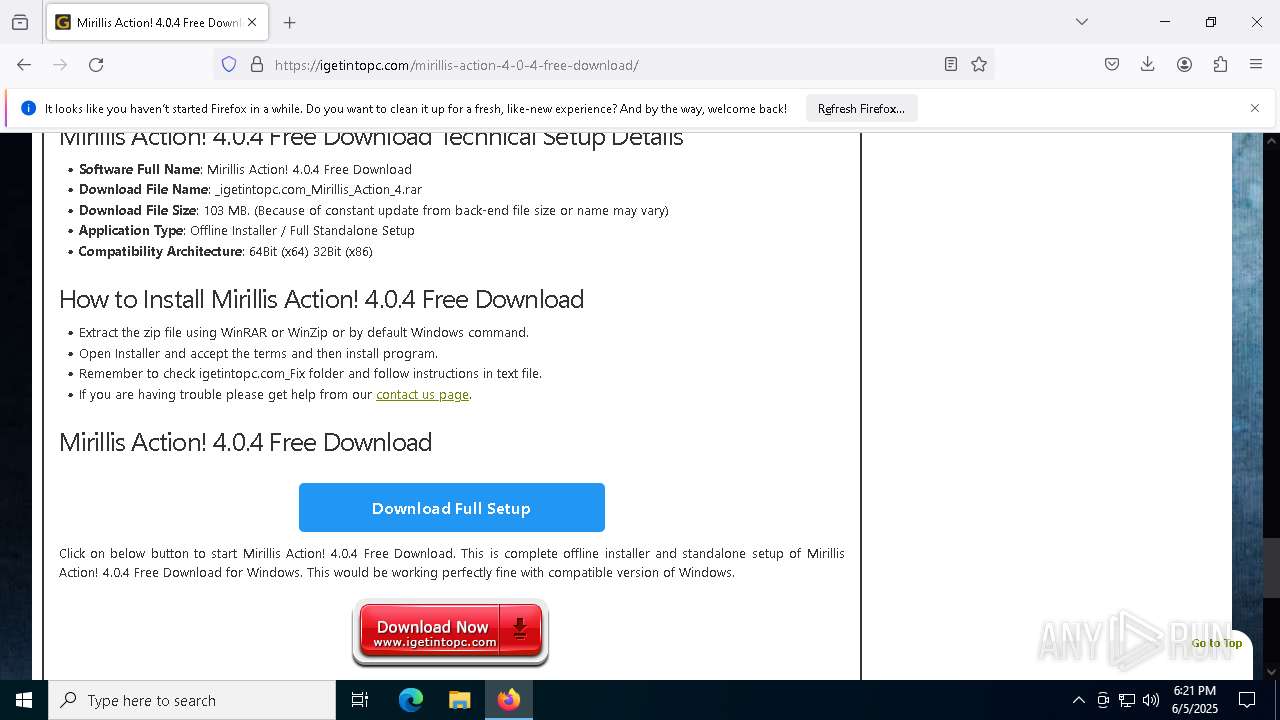
Task: Click the 'Software Full Name' list item
Action: tap(245, 169)
